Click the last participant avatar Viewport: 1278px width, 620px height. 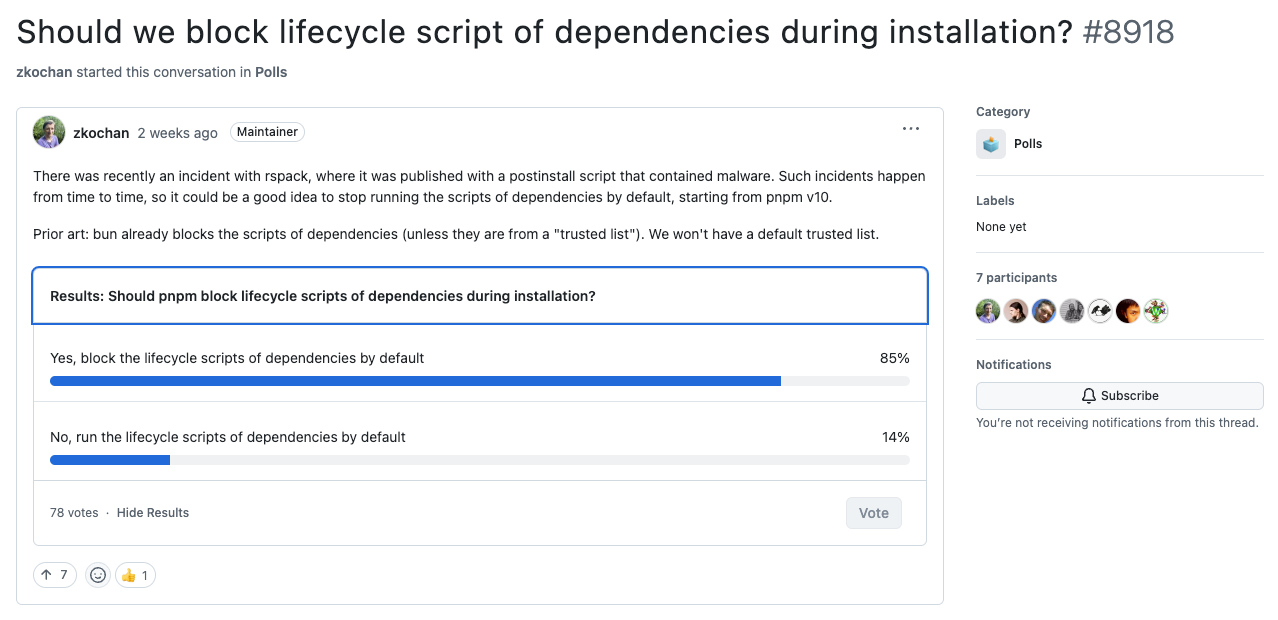1156,311
